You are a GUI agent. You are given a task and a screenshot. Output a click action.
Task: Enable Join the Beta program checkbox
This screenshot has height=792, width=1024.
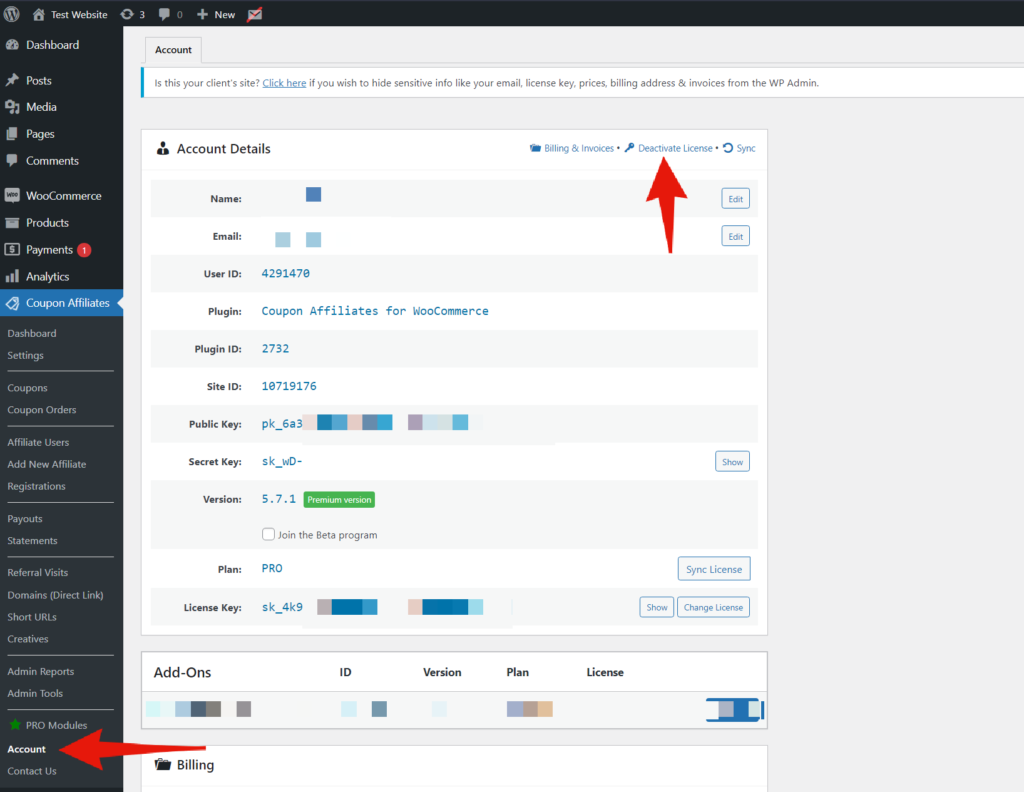click(268, 534)
